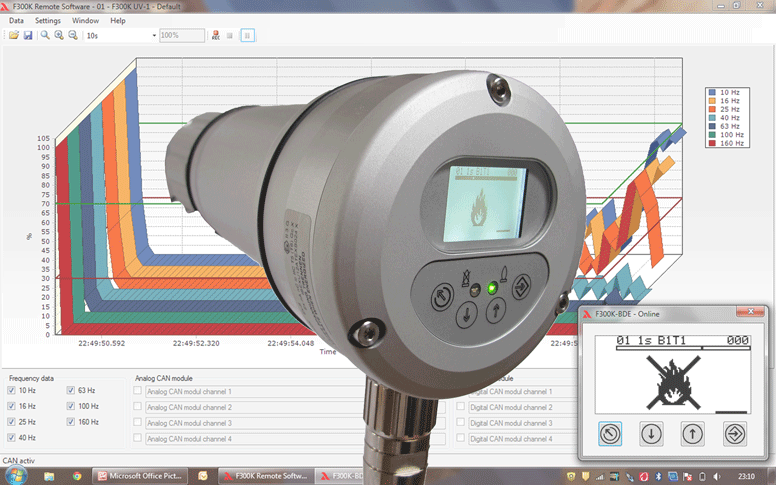Toggle the 100 Hz frequency checkbox
Image resolution: width=776 pixels, height=485 pixels.
70,406
